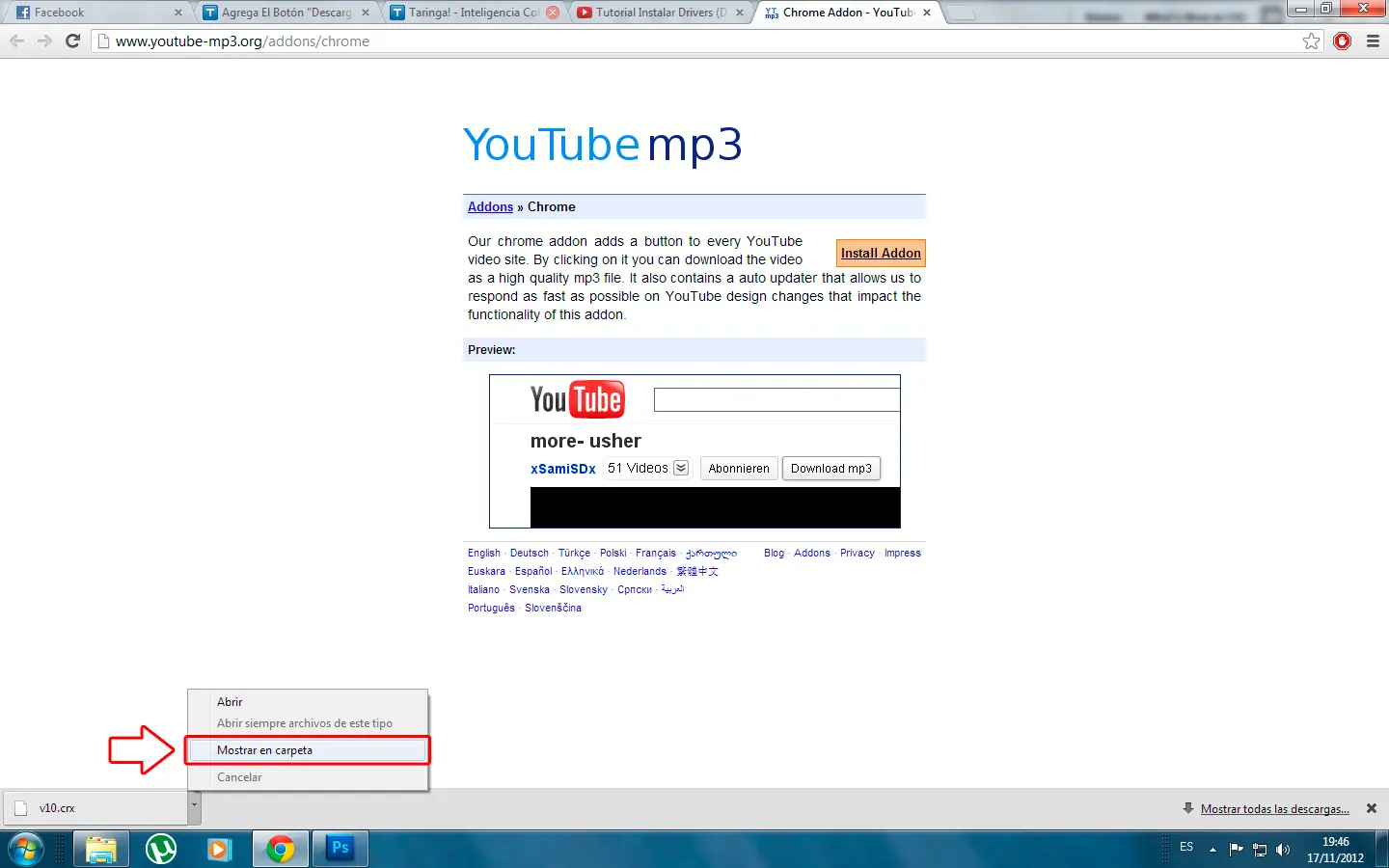Open the volume speaker tray icon
Screen dimensions: 1389x868
[1283, 850]
